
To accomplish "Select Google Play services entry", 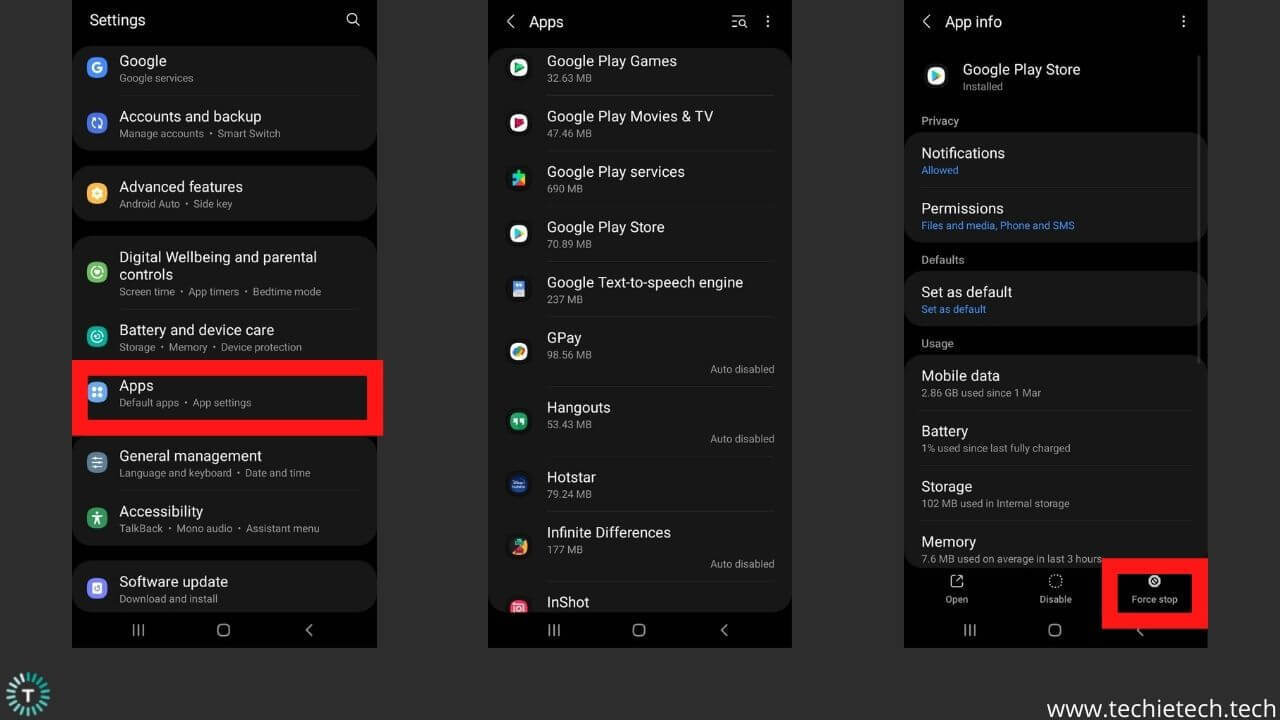I will pyautogui.click(x=640, y=179).
